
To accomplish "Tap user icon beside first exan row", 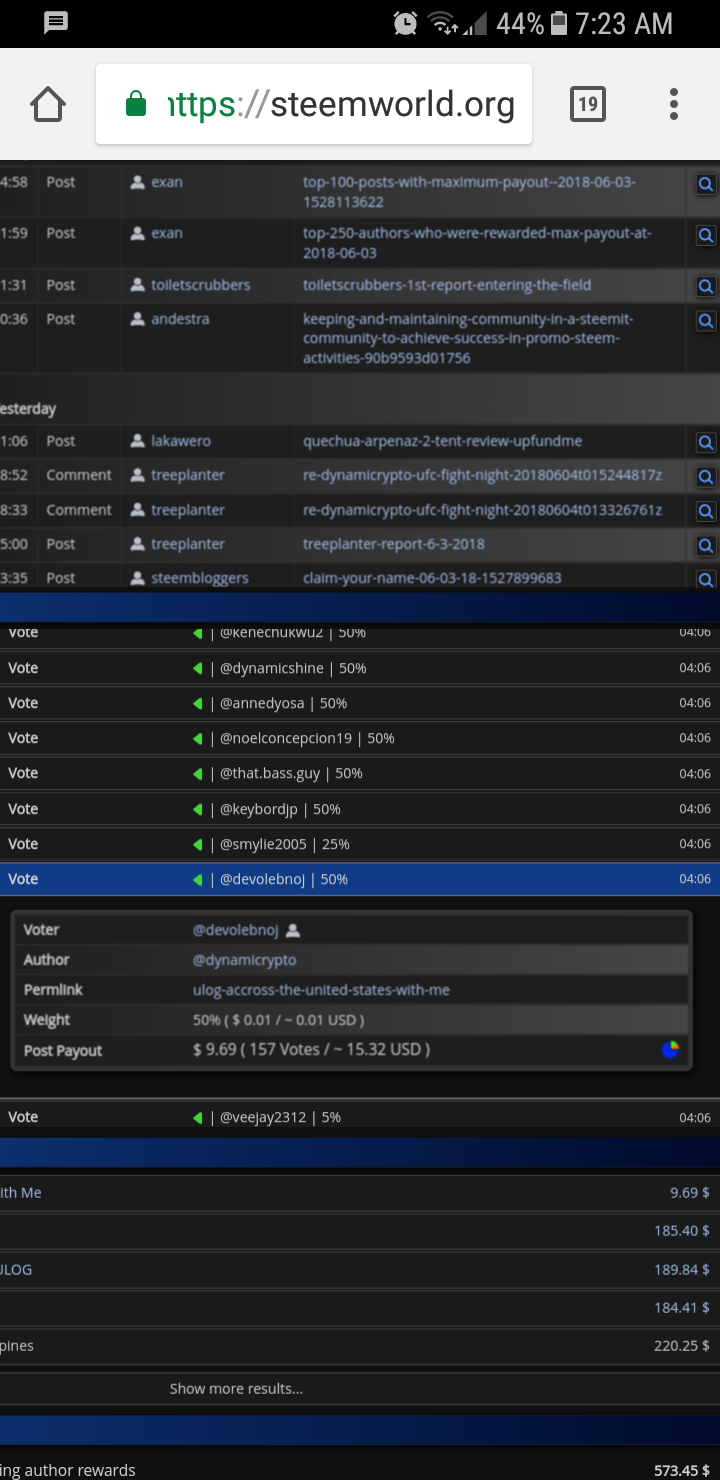I will coord(138,182).
